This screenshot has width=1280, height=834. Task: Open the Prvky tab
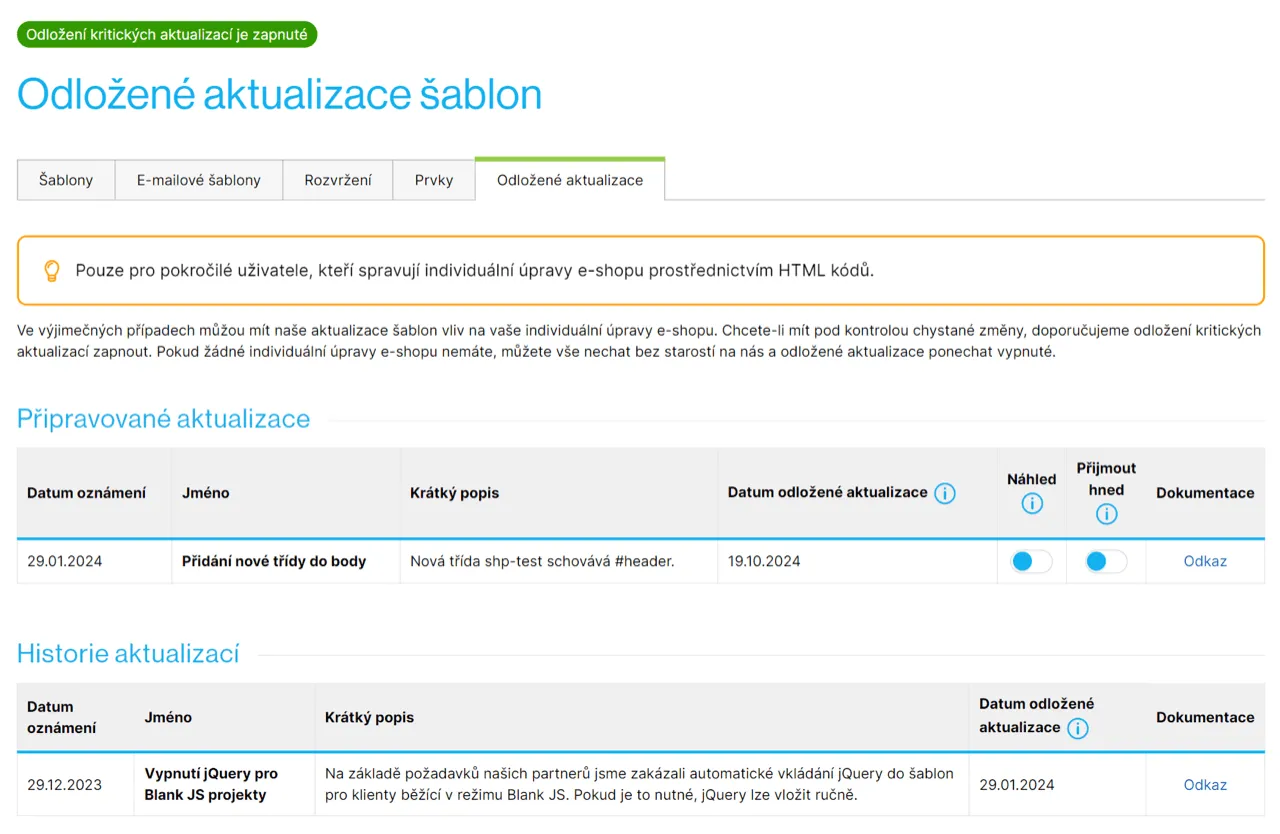pyautogui.click(x=434, y=180)
